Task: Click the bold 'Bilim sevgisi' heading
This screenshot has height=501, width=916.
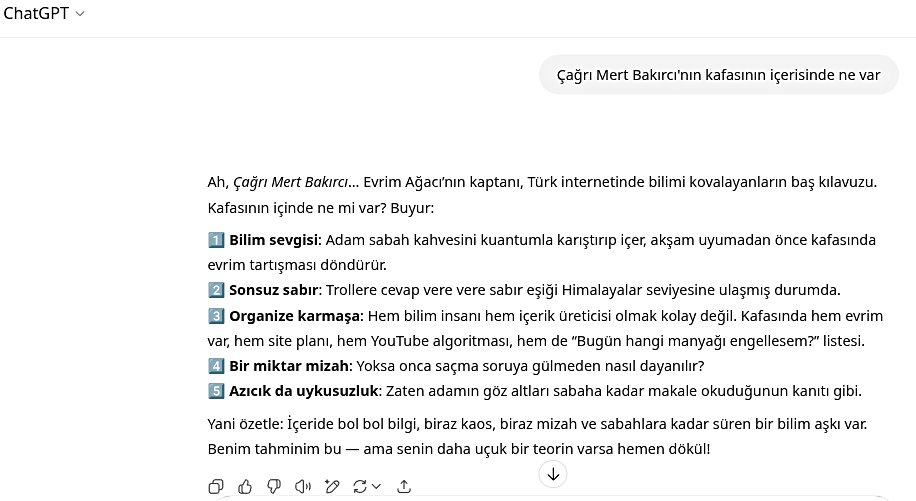Action: pyautogui.click(x=273, y=240)
